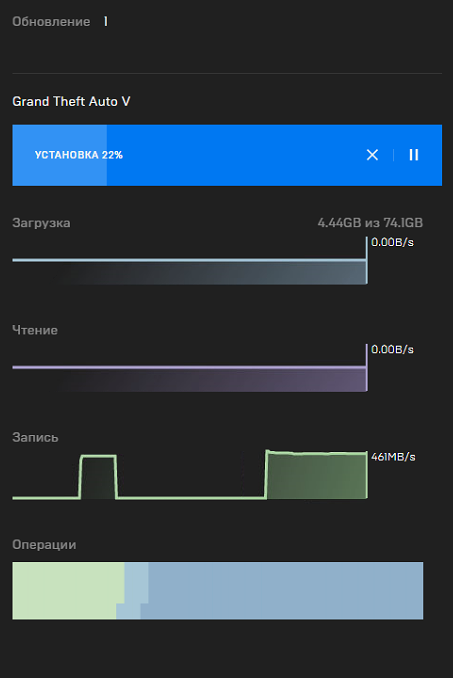
Task: Click the Чтение 0.00B/s speed readout
Action: (x=392, y=349)
